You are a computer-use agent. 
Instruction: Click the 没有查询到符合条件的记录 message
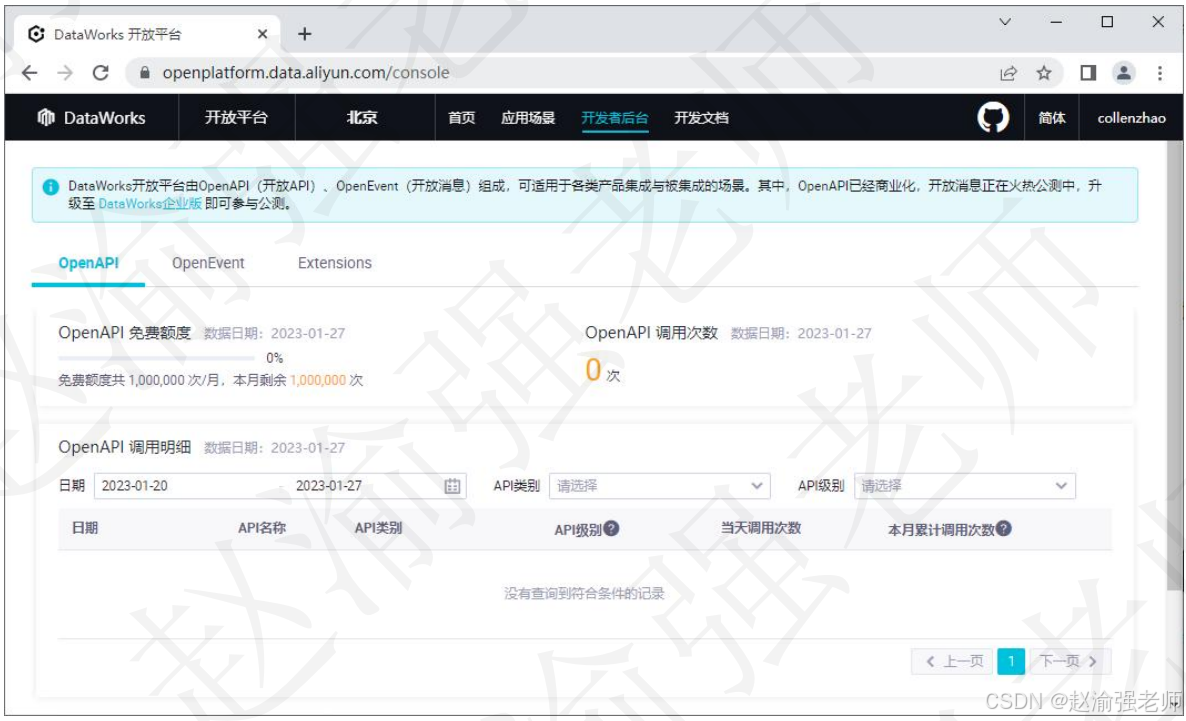point(584,594)
